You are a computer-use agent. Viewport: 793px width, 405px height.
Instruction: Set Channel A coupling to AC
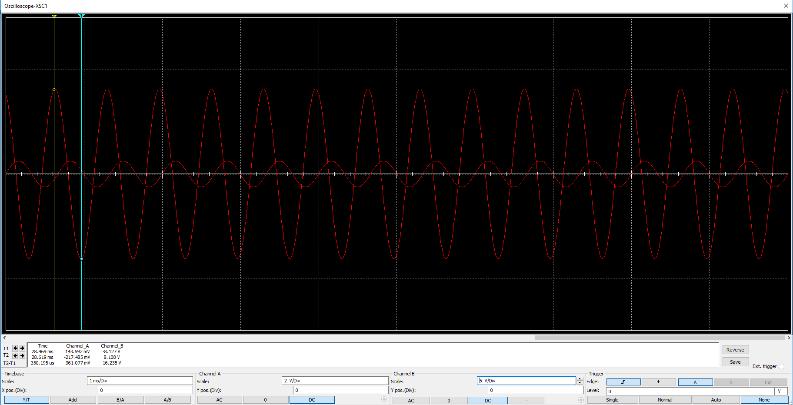click(219, 400)
